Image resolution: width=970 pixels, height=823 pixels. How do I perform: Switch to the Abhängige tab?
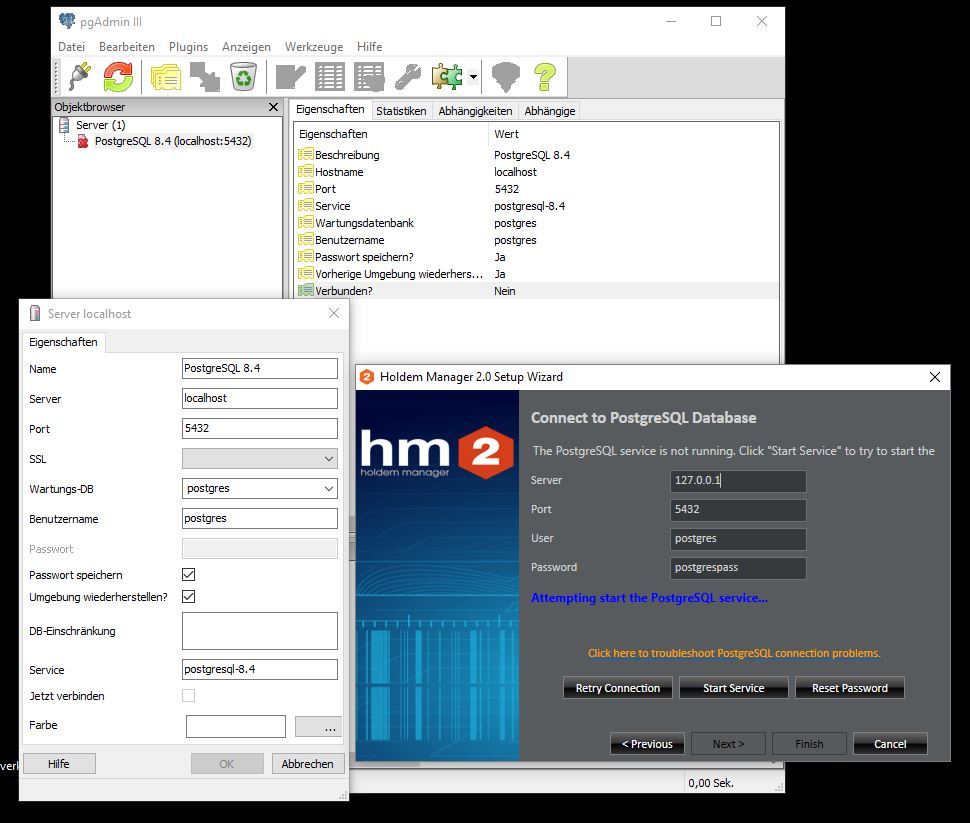[549, 111]
